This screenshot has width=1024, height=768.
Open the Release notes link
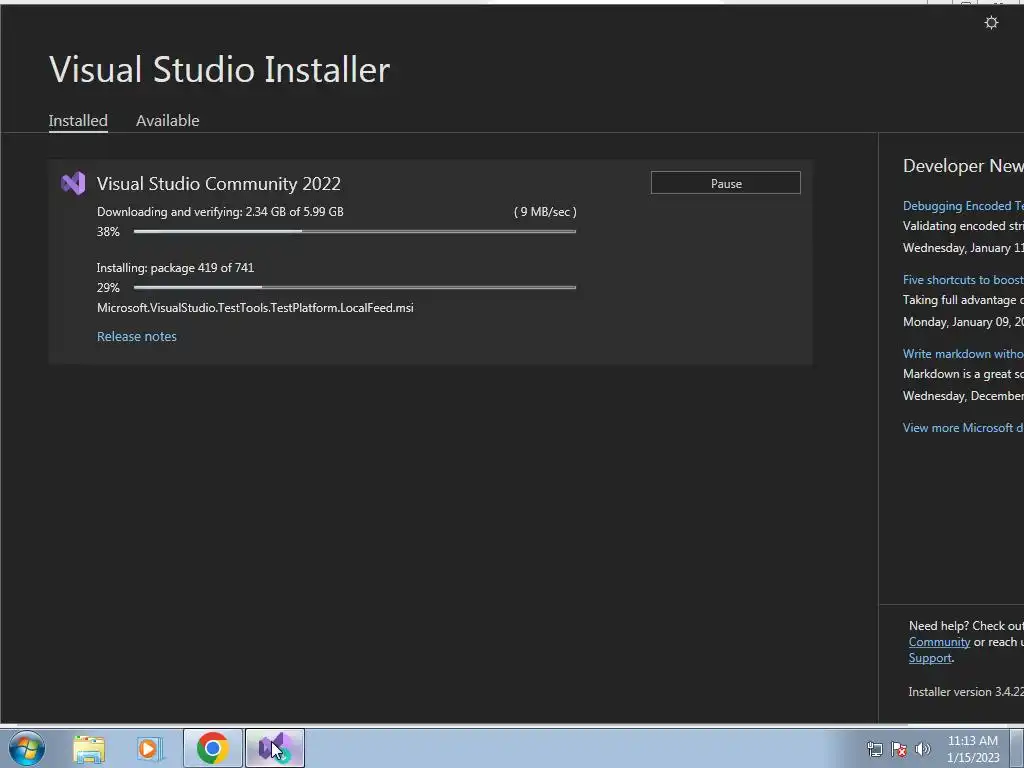pyautogui.click(x=136, y=336)
